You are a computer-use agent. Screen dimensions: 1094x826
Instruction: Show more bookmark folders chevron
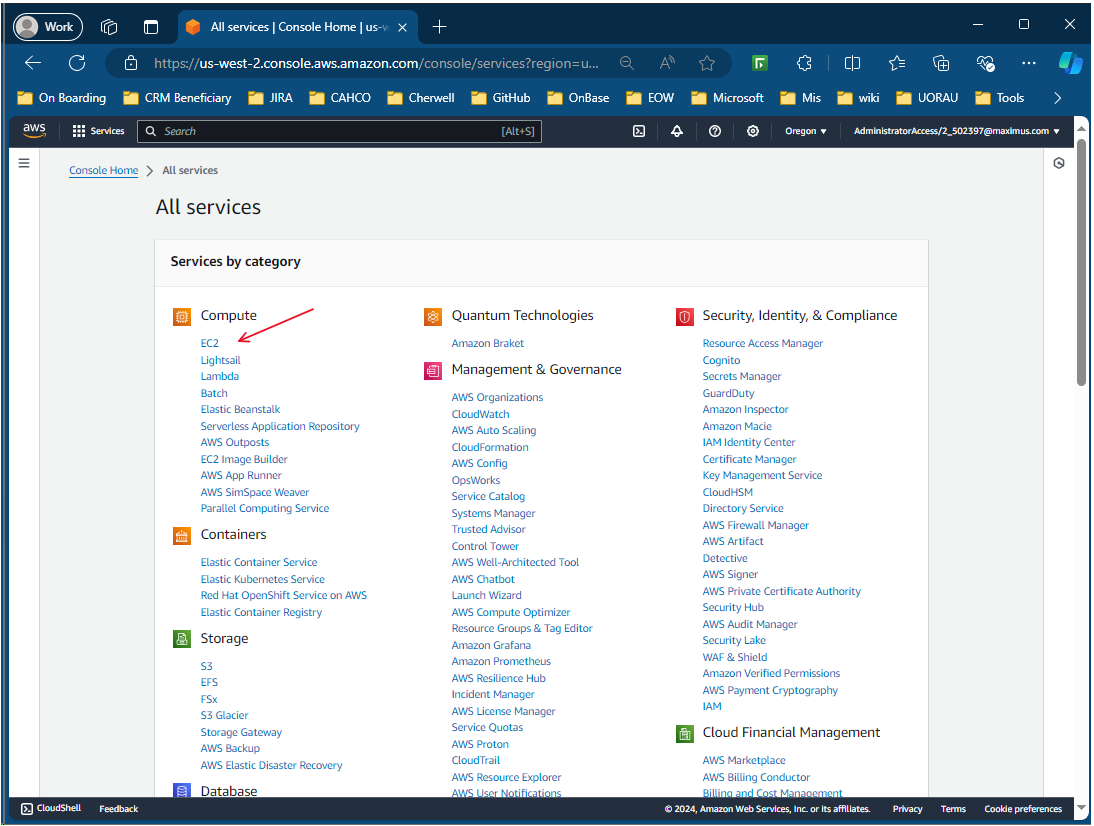(x=1058, y=98)
